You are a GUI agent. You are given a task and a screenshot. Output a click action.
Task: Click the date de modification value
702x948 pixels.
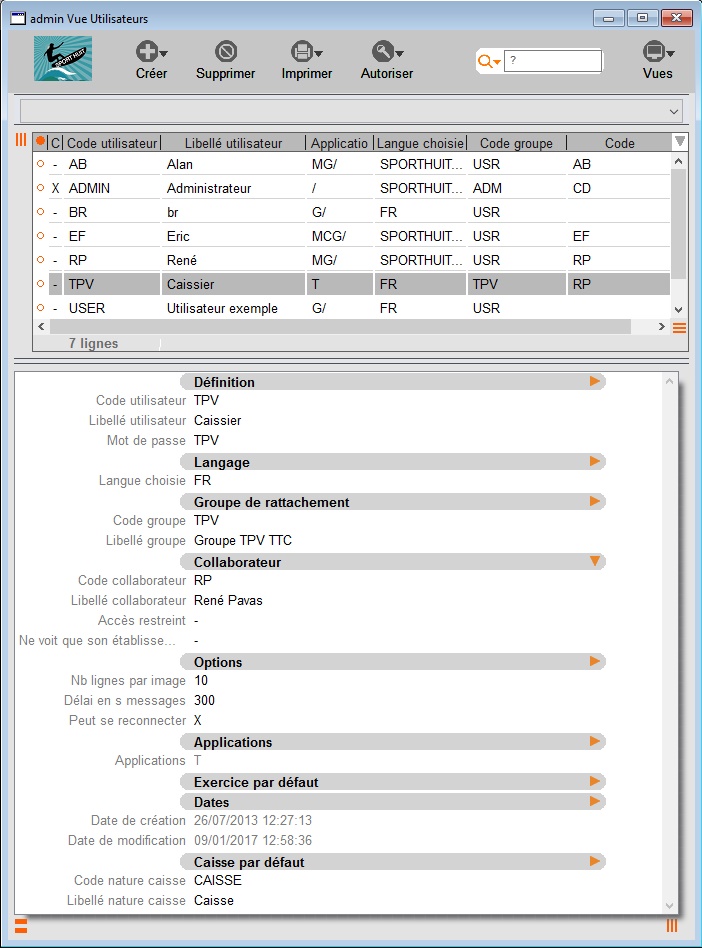tap(253, 840)
